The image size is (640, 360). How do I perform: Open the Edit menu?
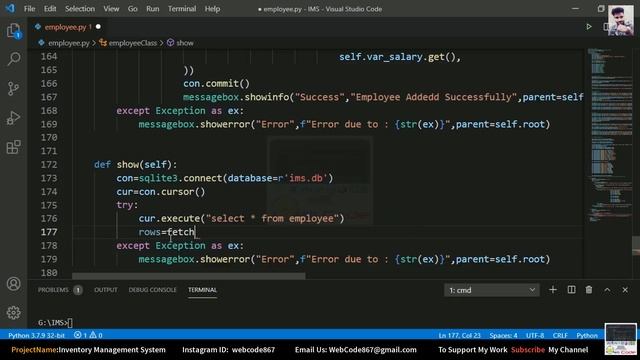(x=50, y=9)
